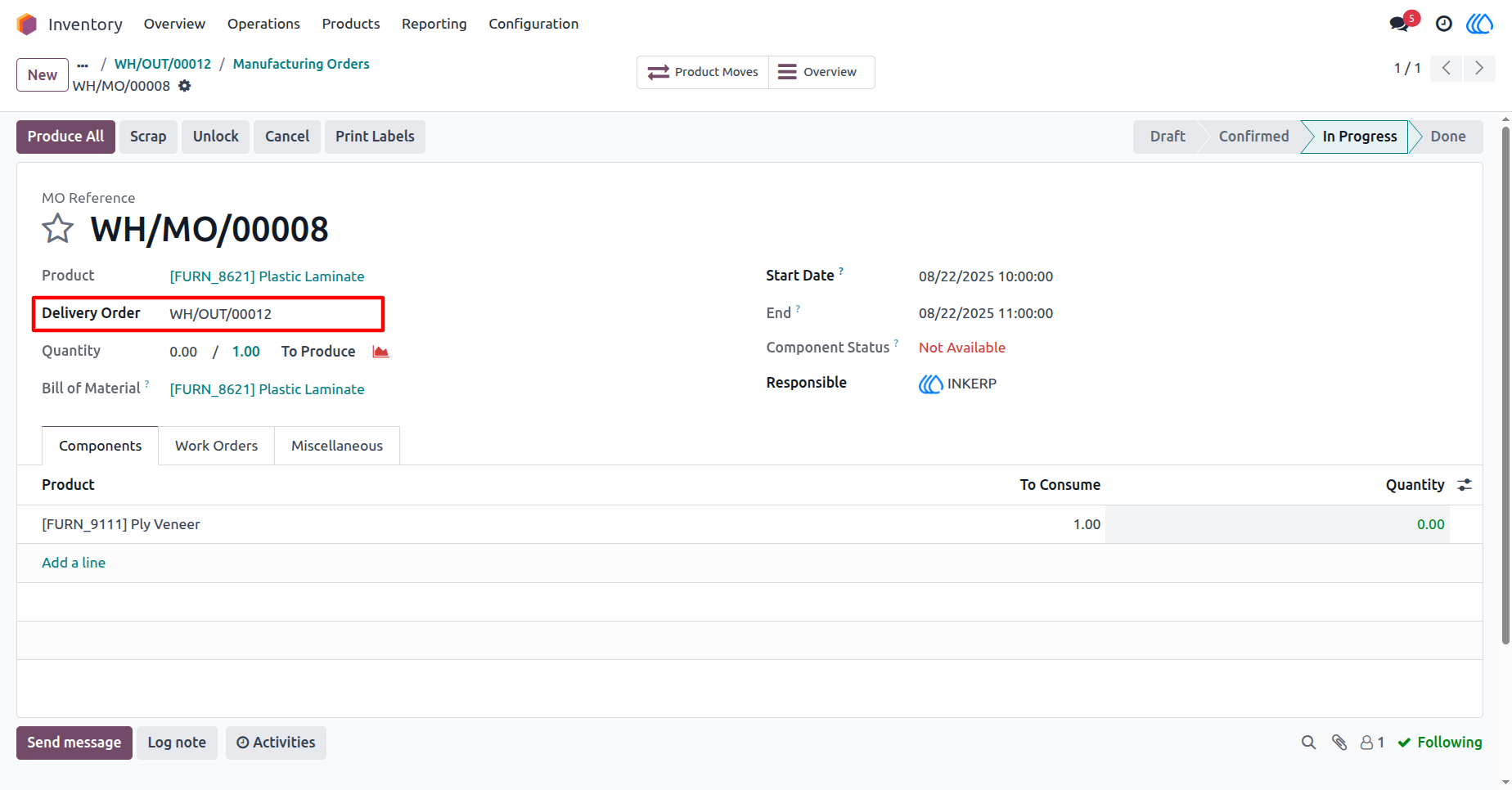Open the activities clock icon in top bar

(x=1444, y=24)
